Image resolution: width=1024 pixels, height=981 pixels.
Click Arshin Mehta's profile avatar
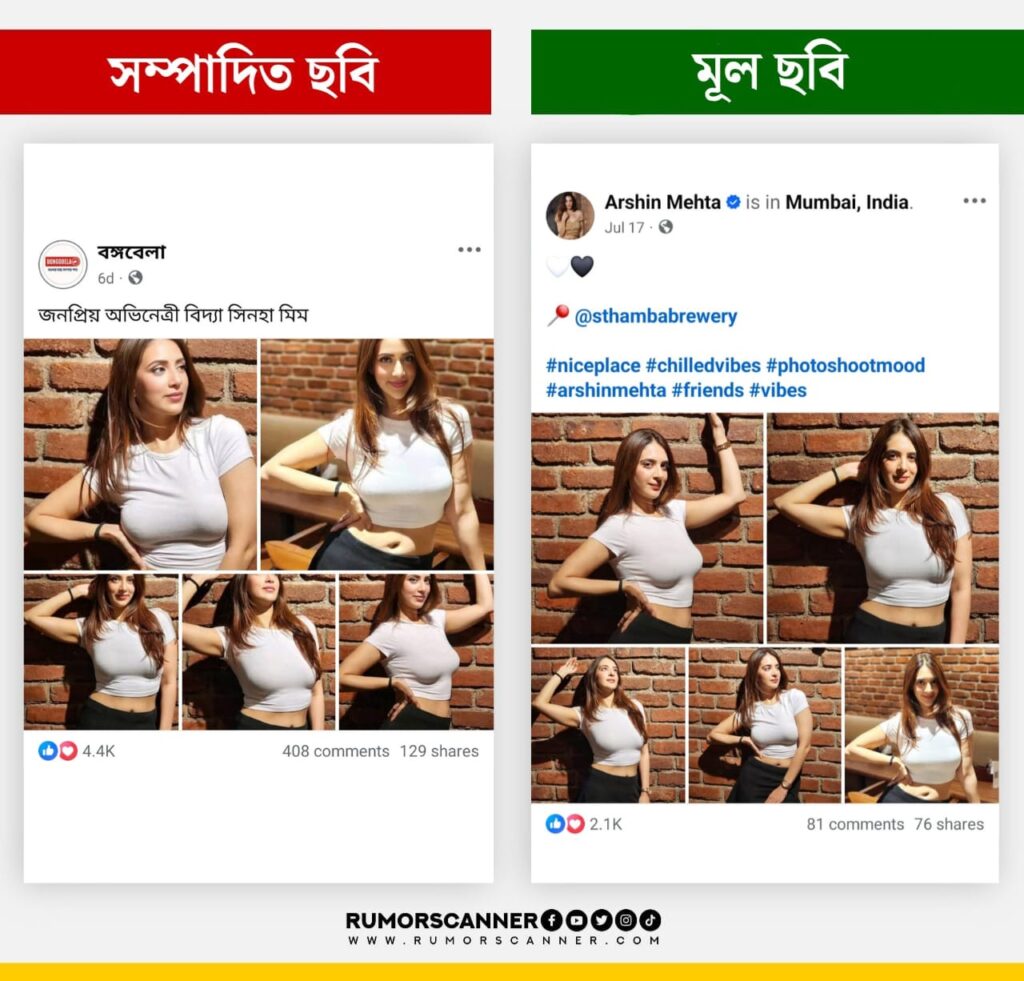[569, 215]
